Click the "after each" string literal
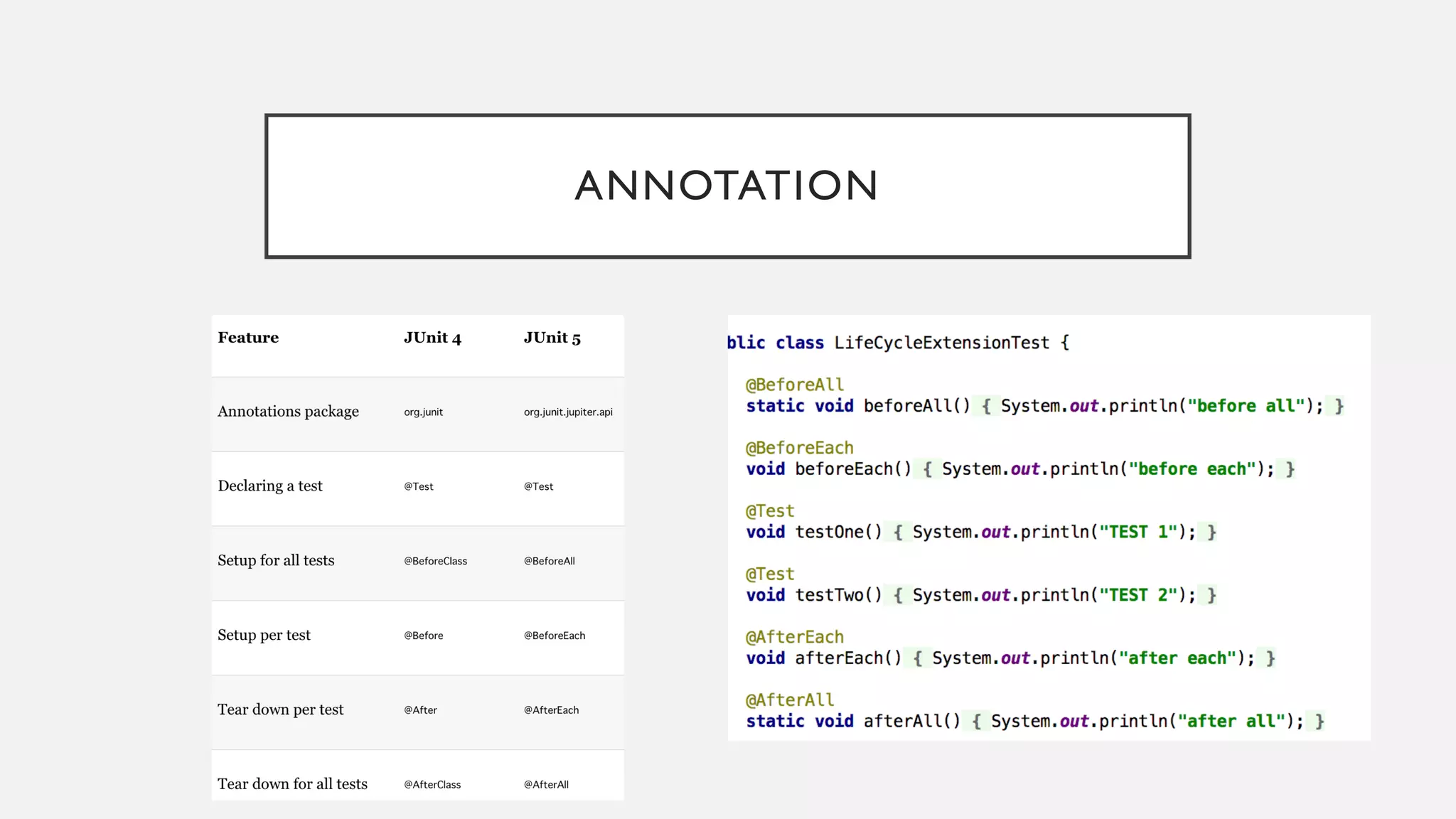Viewport: 1456px width, 819px height. (x=1177, y=658)
